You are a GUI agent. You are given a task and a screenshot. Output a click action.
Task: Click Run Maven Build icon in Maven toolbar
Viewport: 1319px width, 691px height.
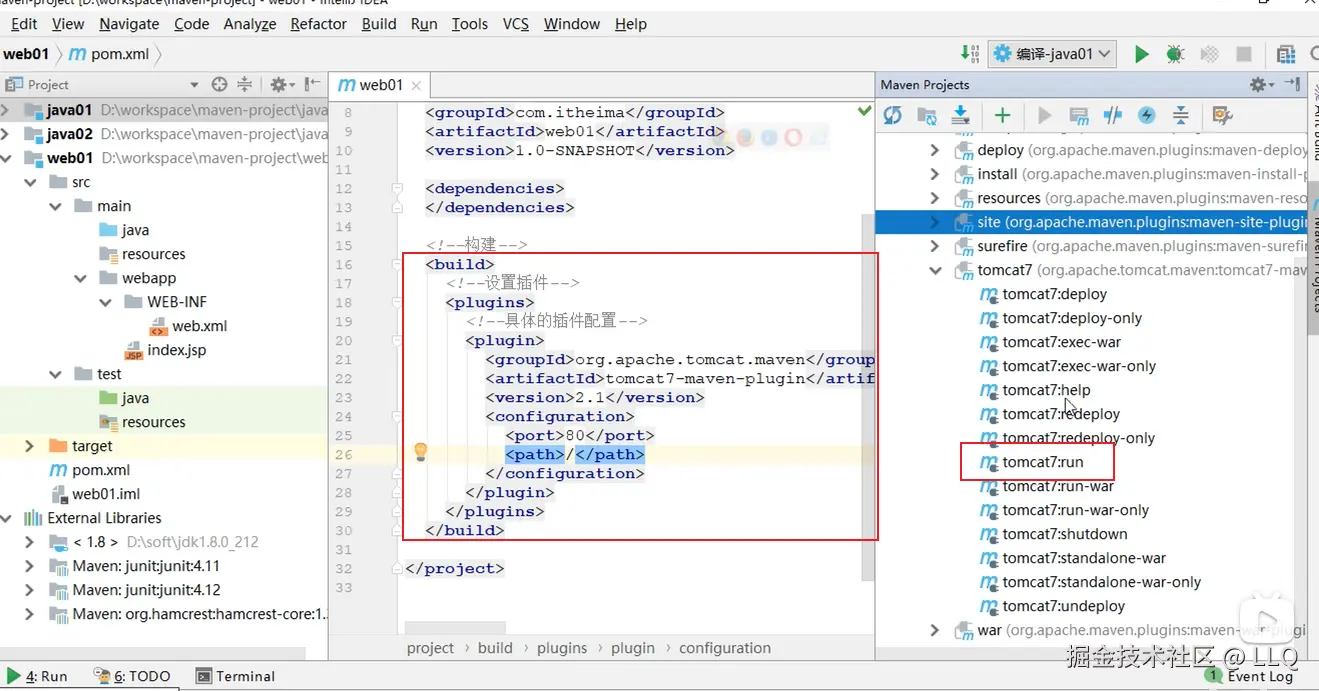[x=1044, y=116]
